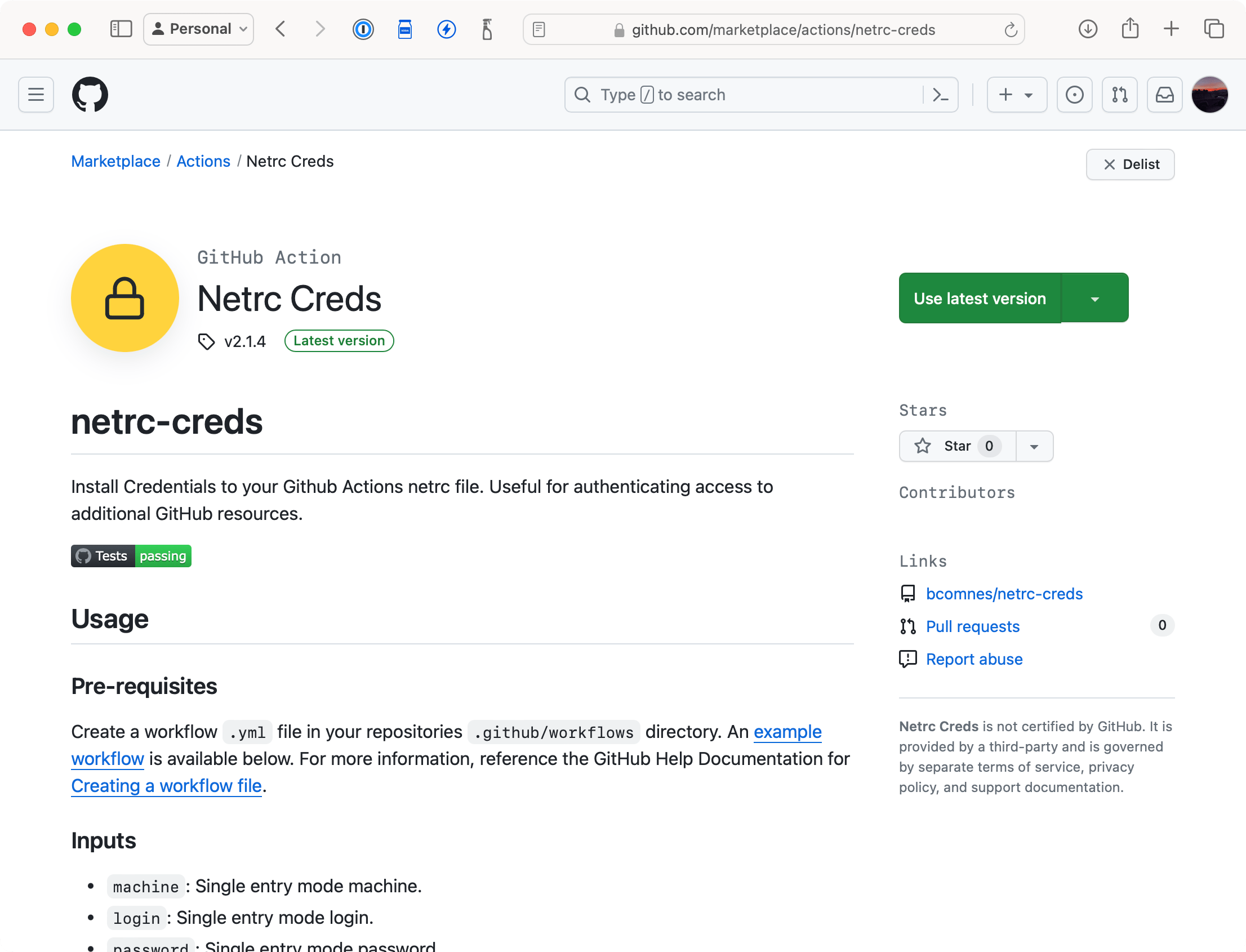Open the bcomnes/netrc-creds repository link

tap(1004, 594)
